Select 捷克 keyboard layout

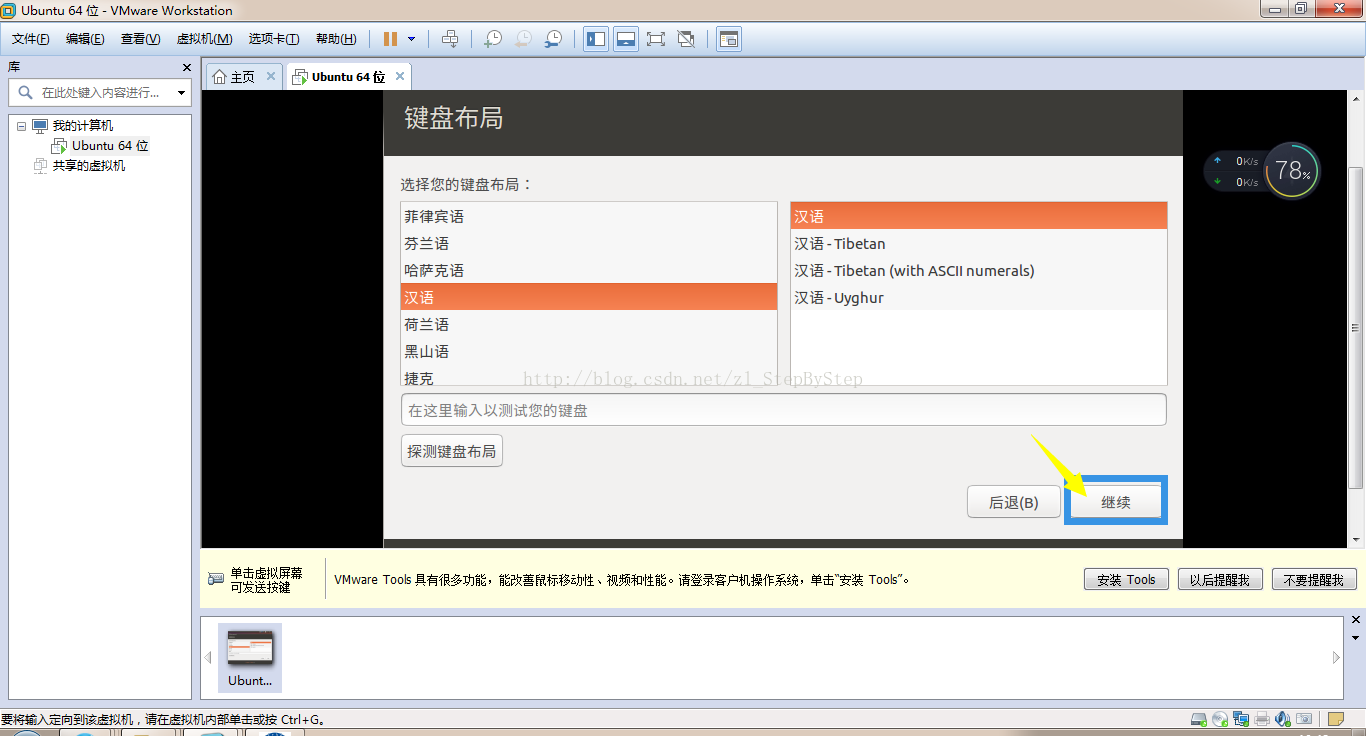588,376
